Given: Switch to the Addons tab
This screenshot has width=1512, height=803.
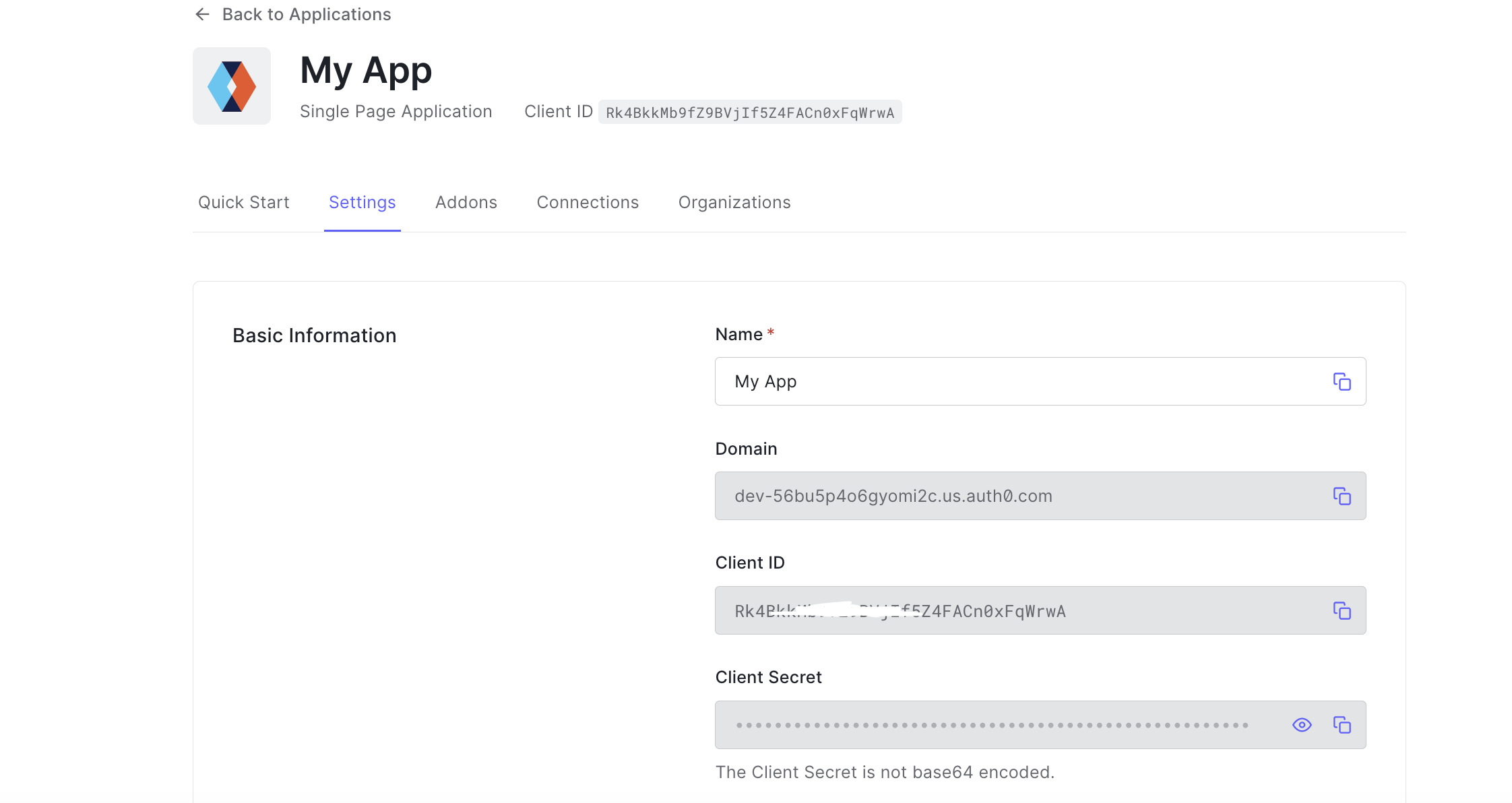Looking at the screenshot, I should [x=466, y=203].
